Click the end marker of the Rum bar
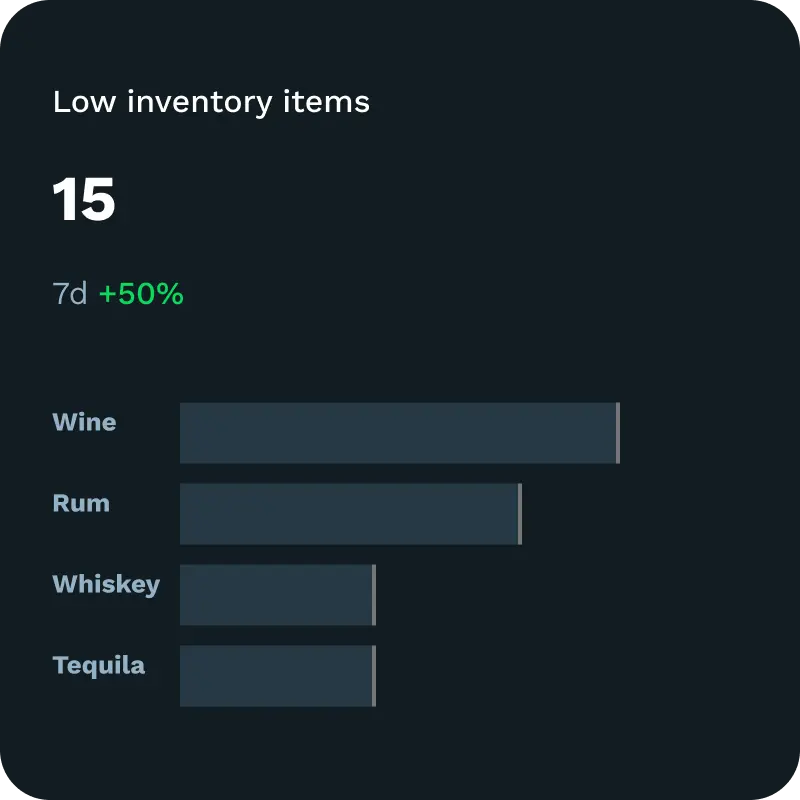This screenshot has height=800, width=800. pyautogui.click(x=520, y=514)
